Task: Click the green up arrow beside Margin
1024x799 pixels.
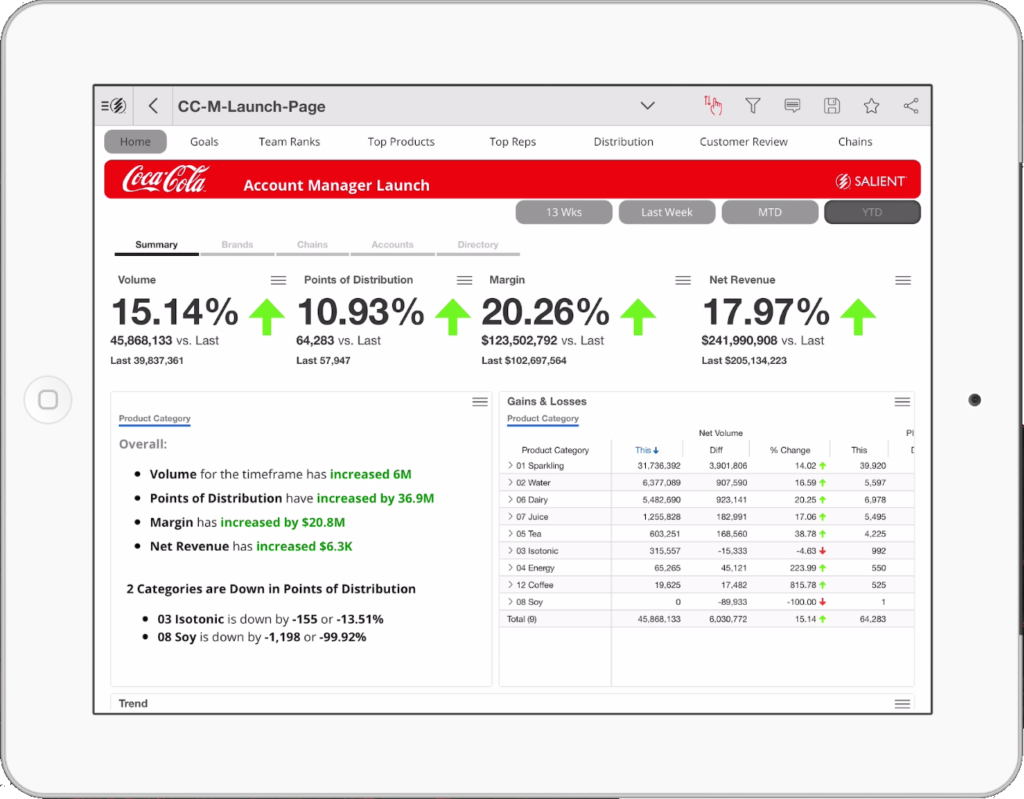Action: click(x=638, y=317)
